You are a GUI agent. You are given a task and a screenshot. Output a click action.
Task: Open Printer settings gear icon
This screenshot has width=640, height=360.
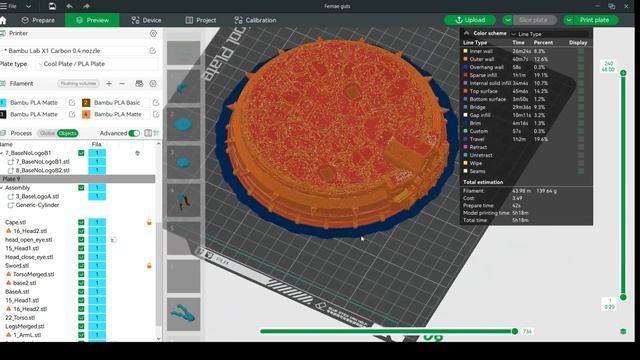point(153,33)
